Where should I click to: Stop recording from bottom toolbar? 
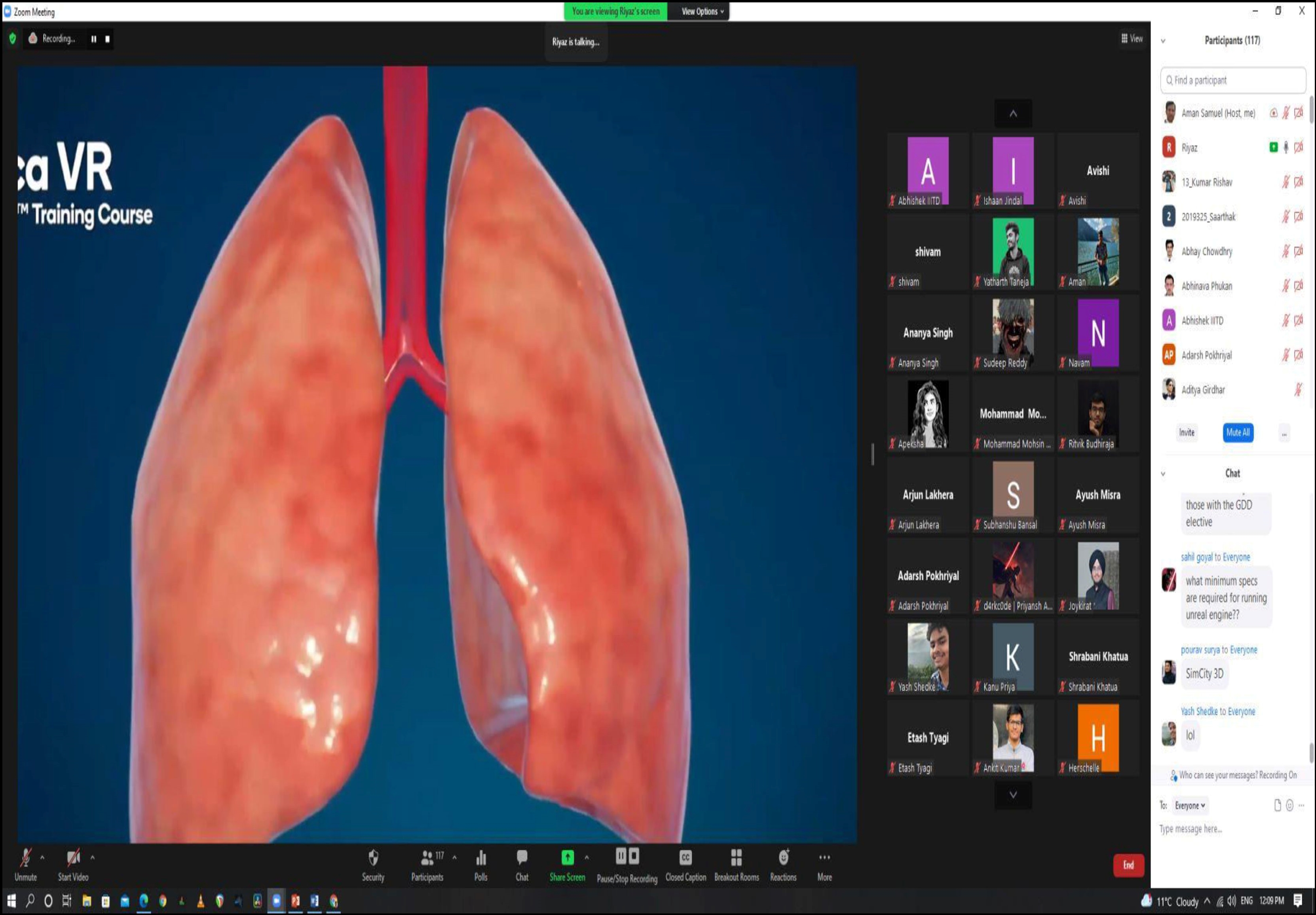pyautogui.click(x=634, y=856)
